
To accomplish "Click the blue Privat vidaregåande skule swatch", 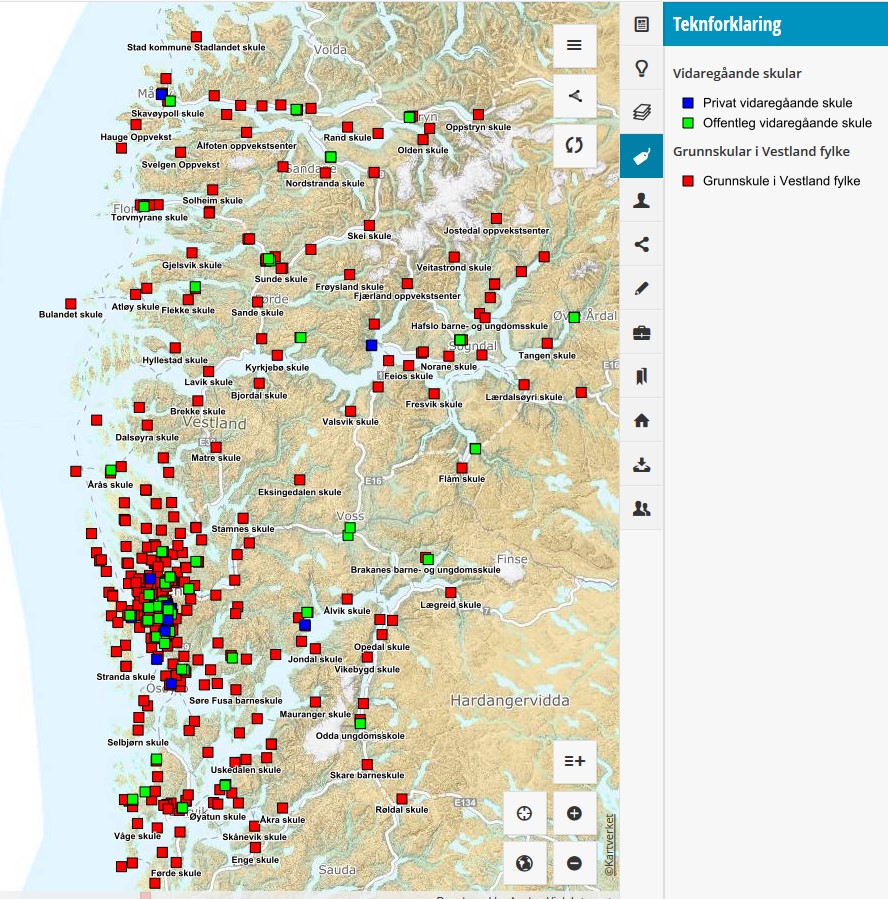I will [x=687, y=103].
